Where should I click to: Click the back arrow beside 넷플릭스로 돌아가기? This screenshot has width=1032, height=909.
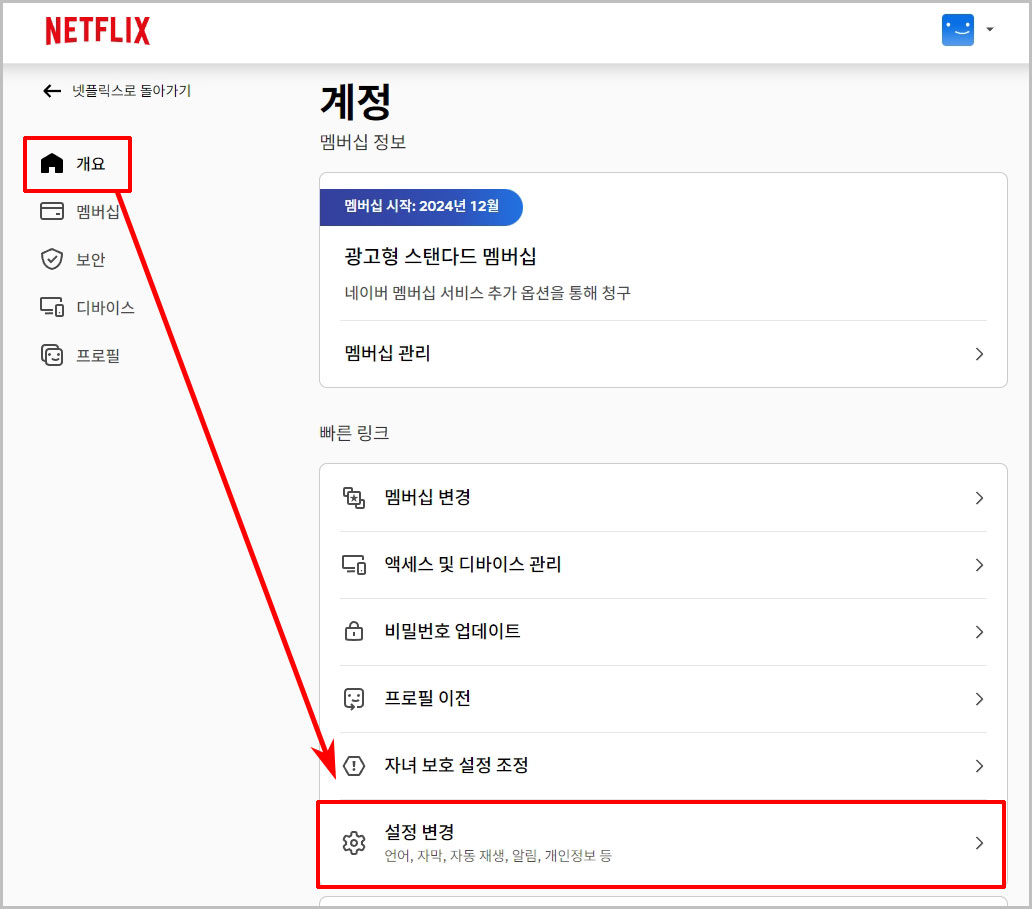51,90
